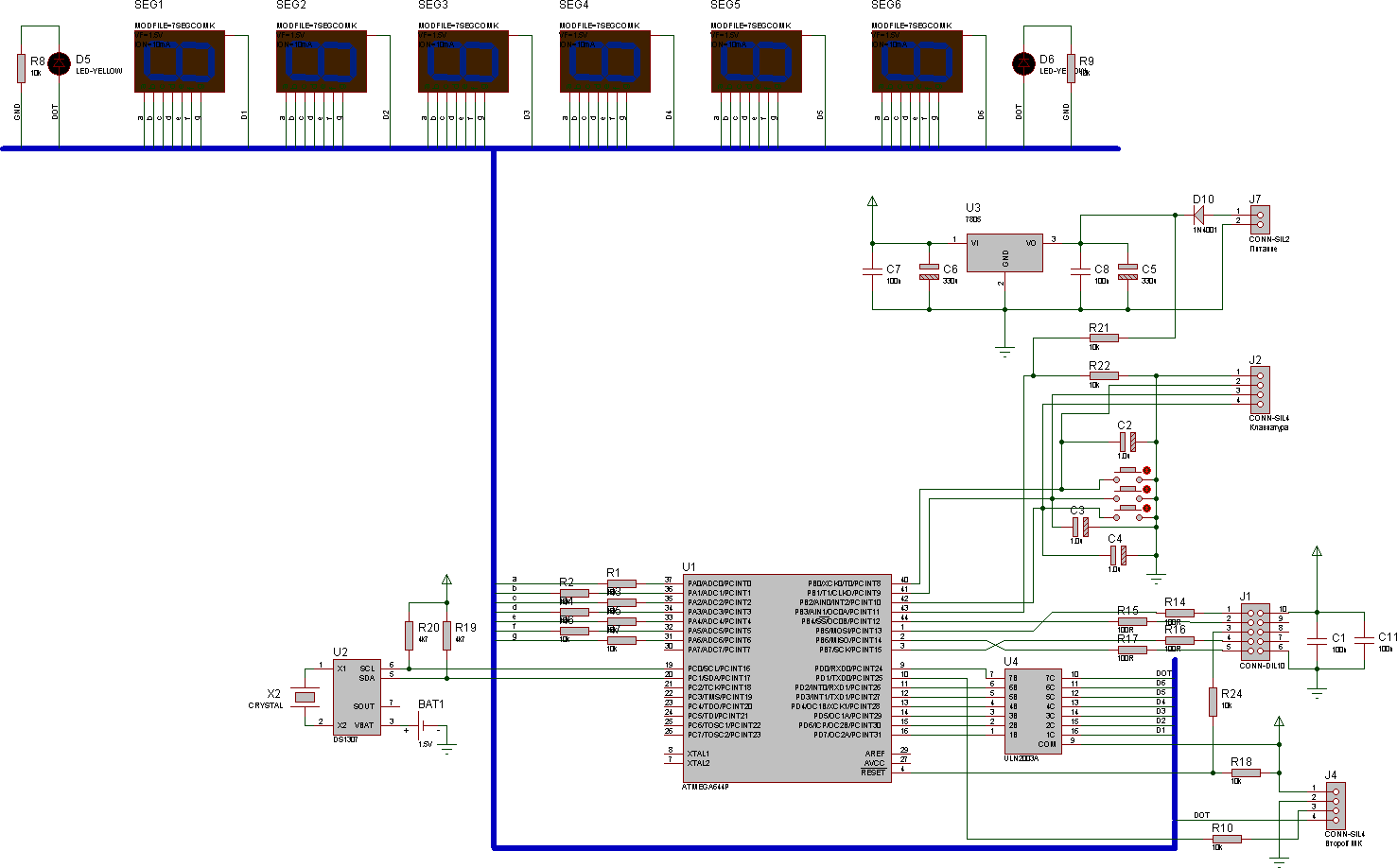The height and width of the screenshot is (868, 1397).
Task: Click the SEG6 seven-segment display
Action: tap(917, 62)
